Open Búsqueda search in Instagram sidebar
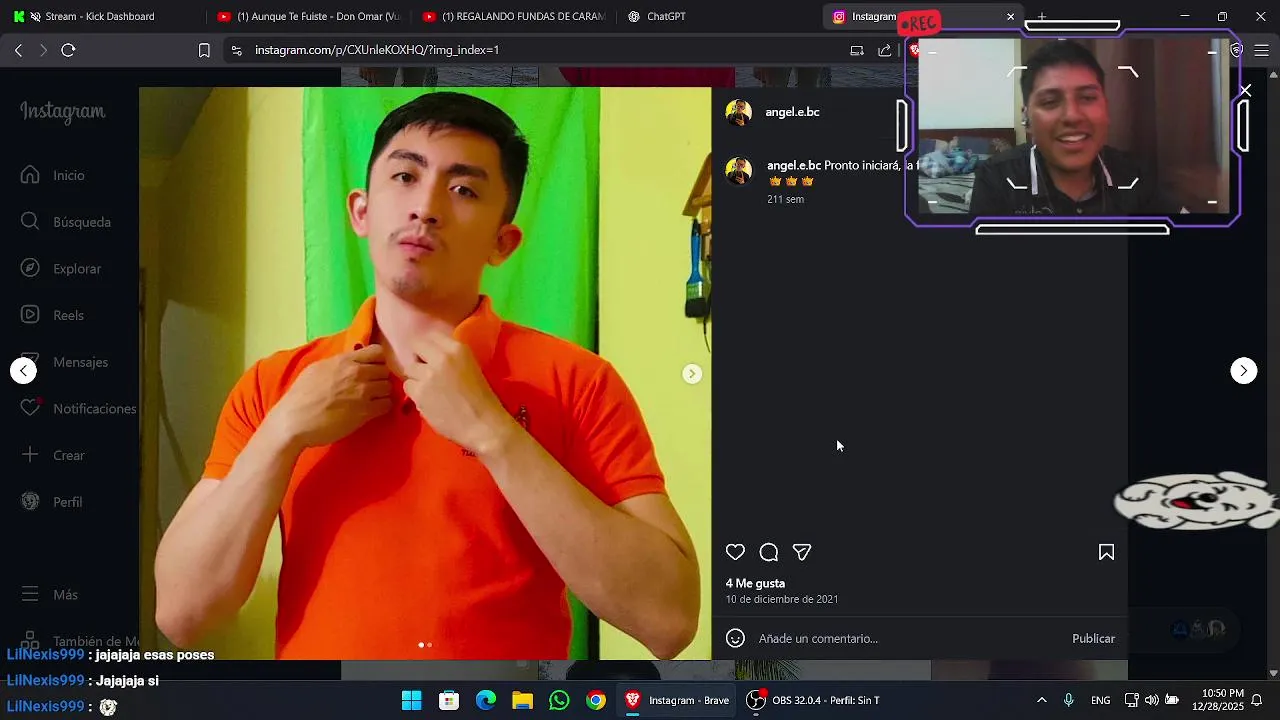The width and height of the screenshot is (1280, 720). [68, 222]
